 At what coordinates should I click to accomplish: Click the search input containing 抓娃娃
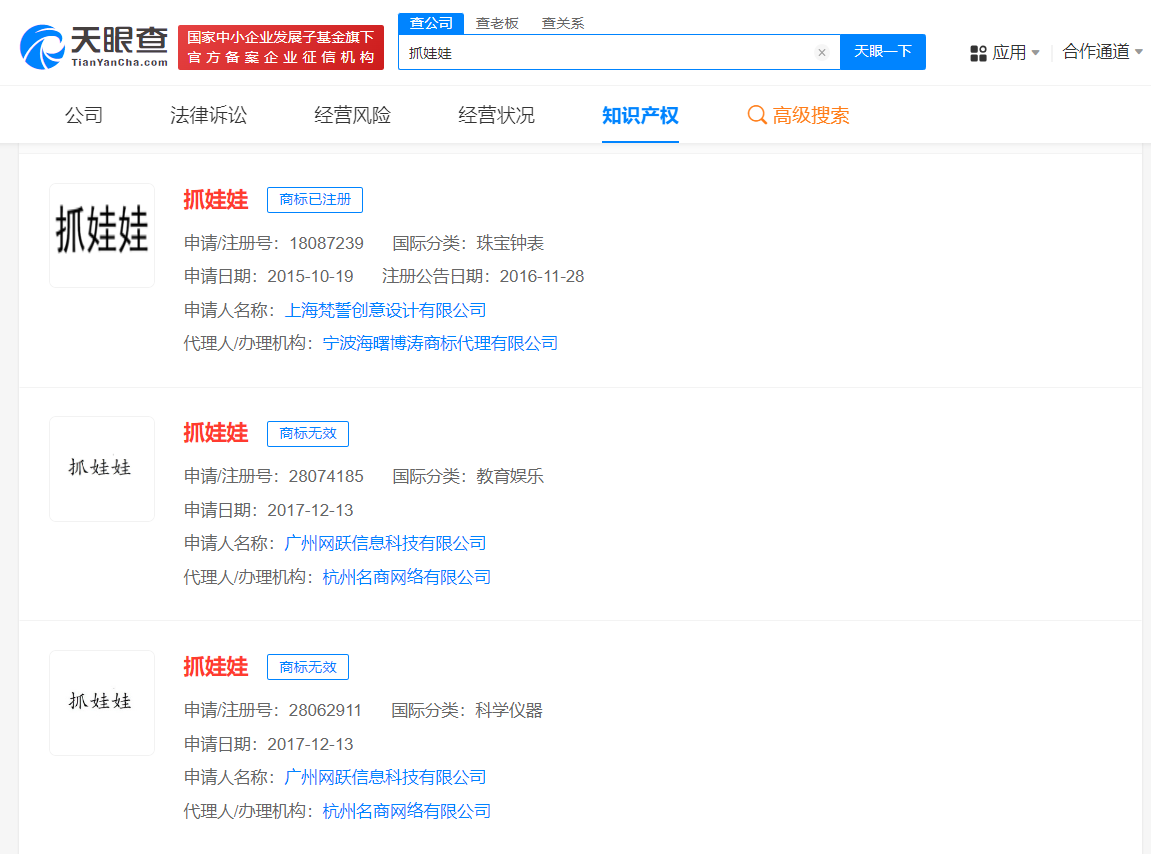click(605, 53)
